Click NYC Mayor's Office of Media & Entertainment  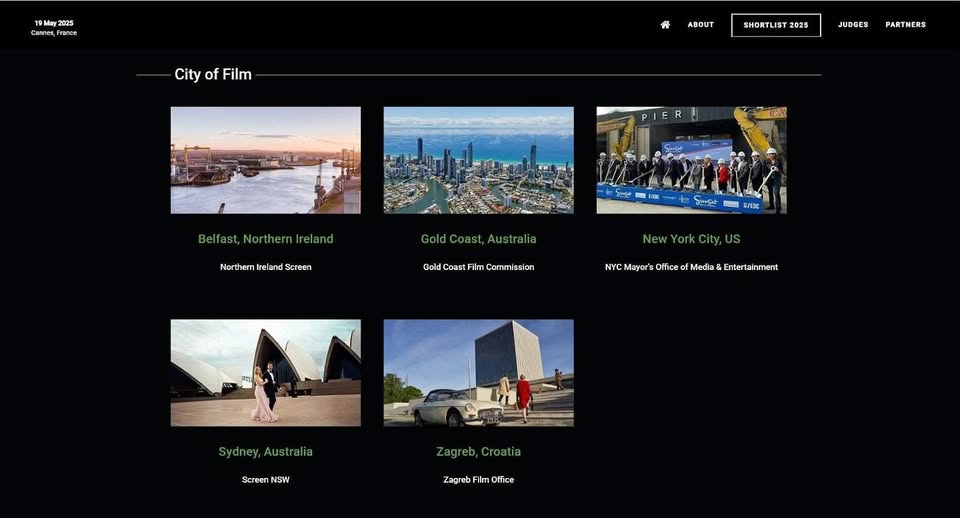click(691, 267)
